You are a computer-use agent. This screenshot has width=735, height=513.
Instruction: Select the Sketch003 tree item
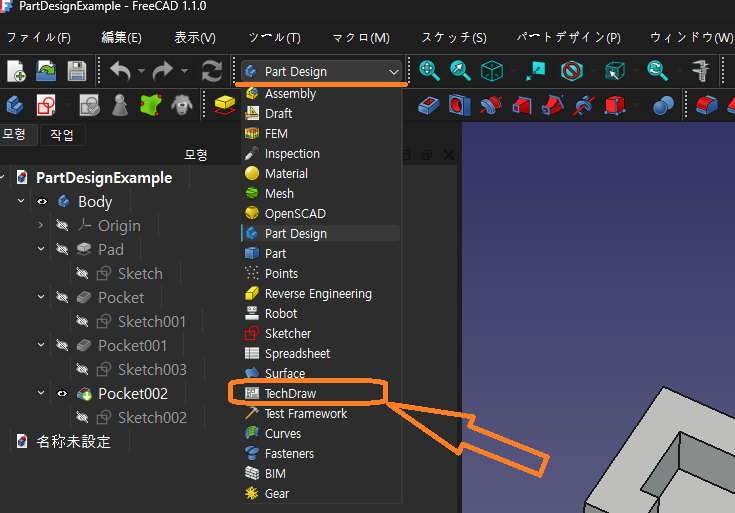[152, 370]
